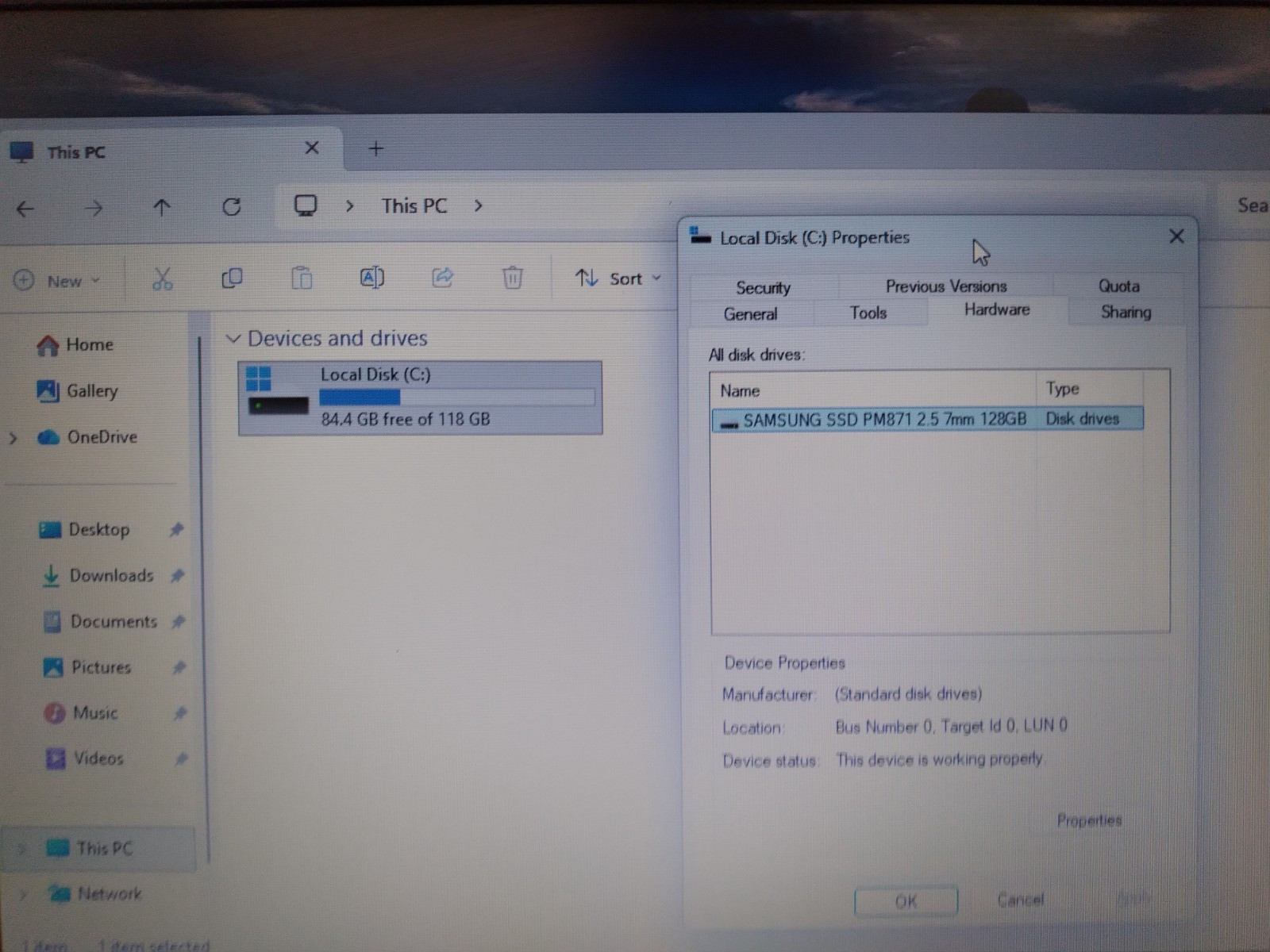Click the Cut scissors icon
Image resolution: width=1270 pixels, height=952 pixels.
(x=162, y=278)
